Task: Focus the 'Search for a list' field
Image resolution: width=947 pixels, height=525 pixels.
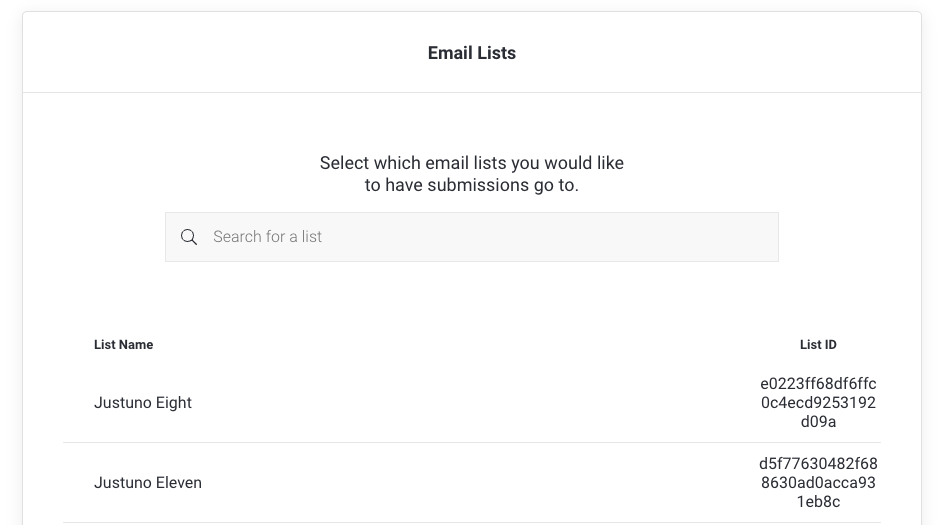Action: point(470,237)
